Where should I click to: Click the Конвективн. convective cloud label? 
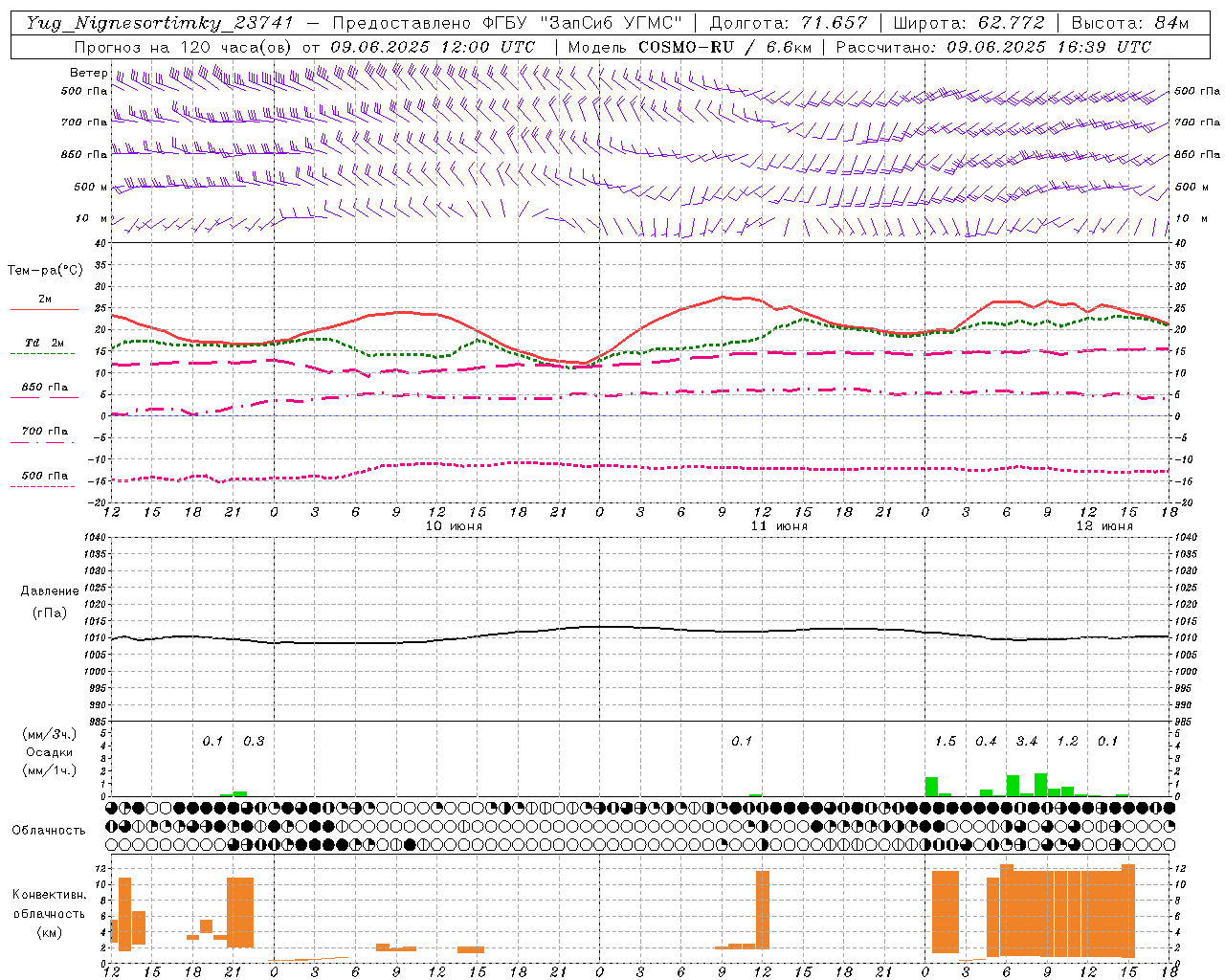[49, 895]
